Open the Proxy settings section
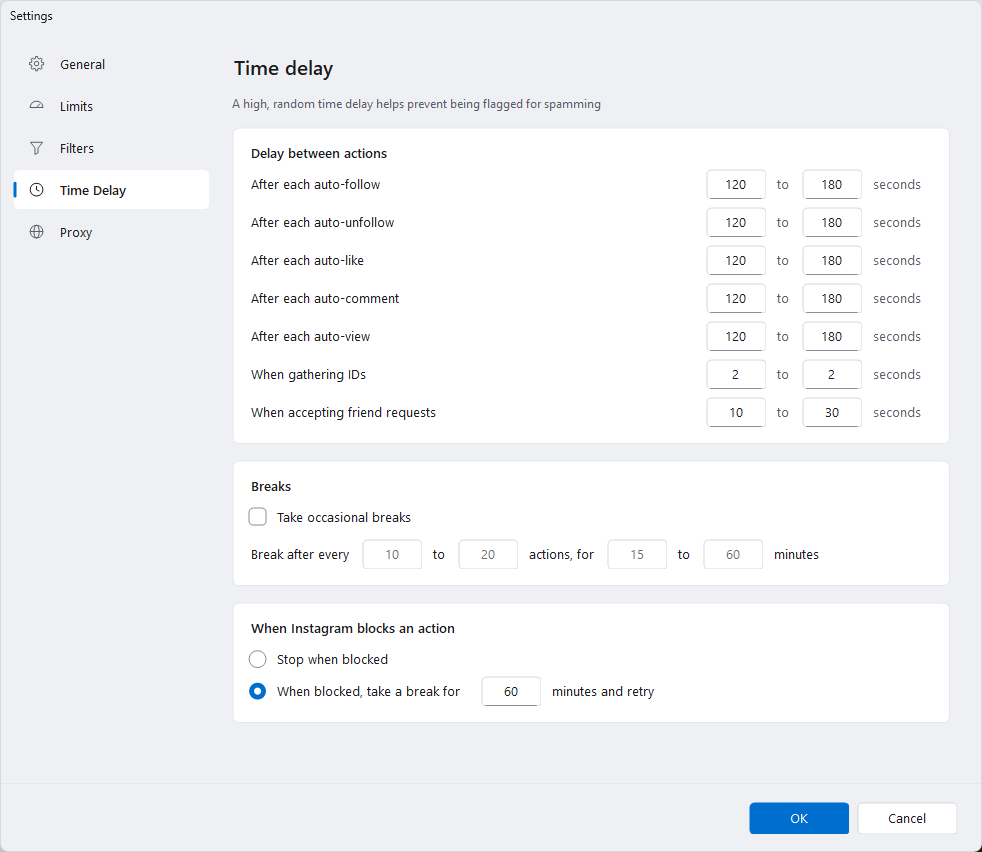This screenshot has width=982, height=852. pos(111,232)
